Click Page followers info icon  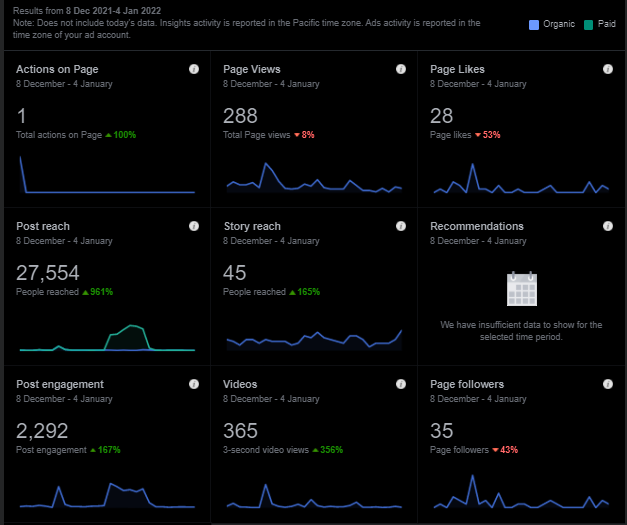click(608, 383)
